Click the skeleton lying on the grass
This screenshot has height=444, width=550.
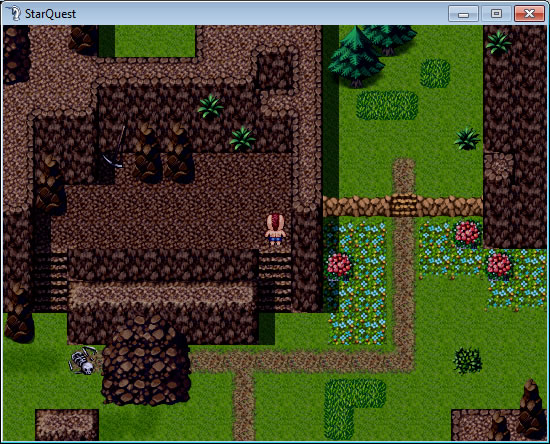pos(83,361)
